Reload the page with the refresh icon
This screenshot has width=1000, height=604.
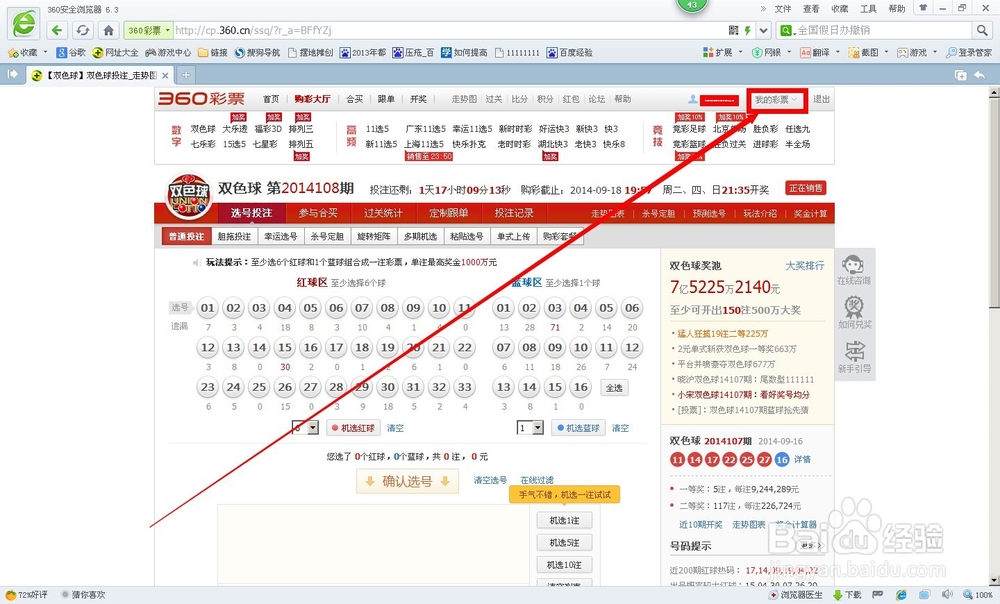pyautogui.click(x=82, y=30)
